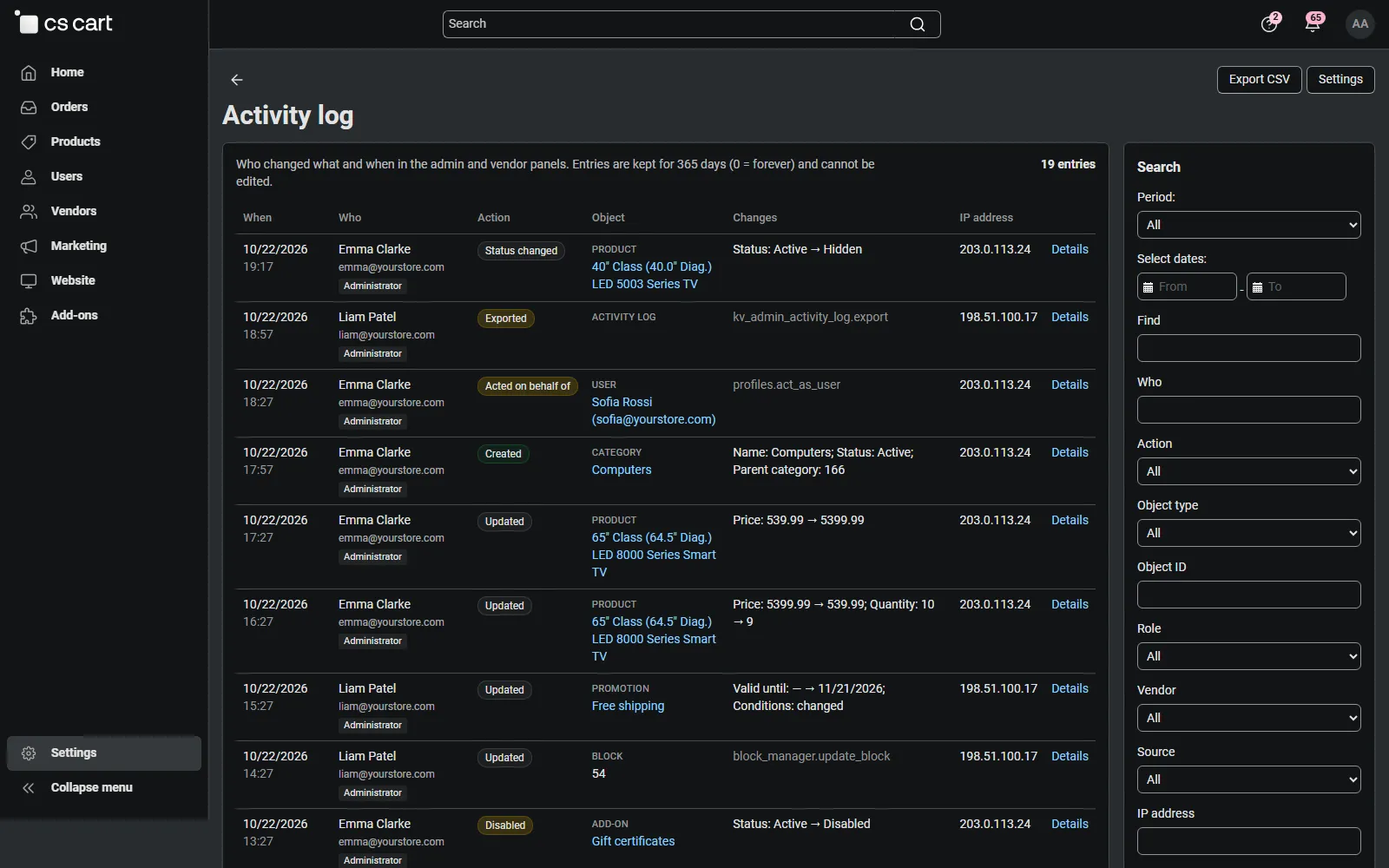This screenshot has width=1389, height=868.
Task: Open Orders inbox icon in sidebar
Action: point(29,108)
